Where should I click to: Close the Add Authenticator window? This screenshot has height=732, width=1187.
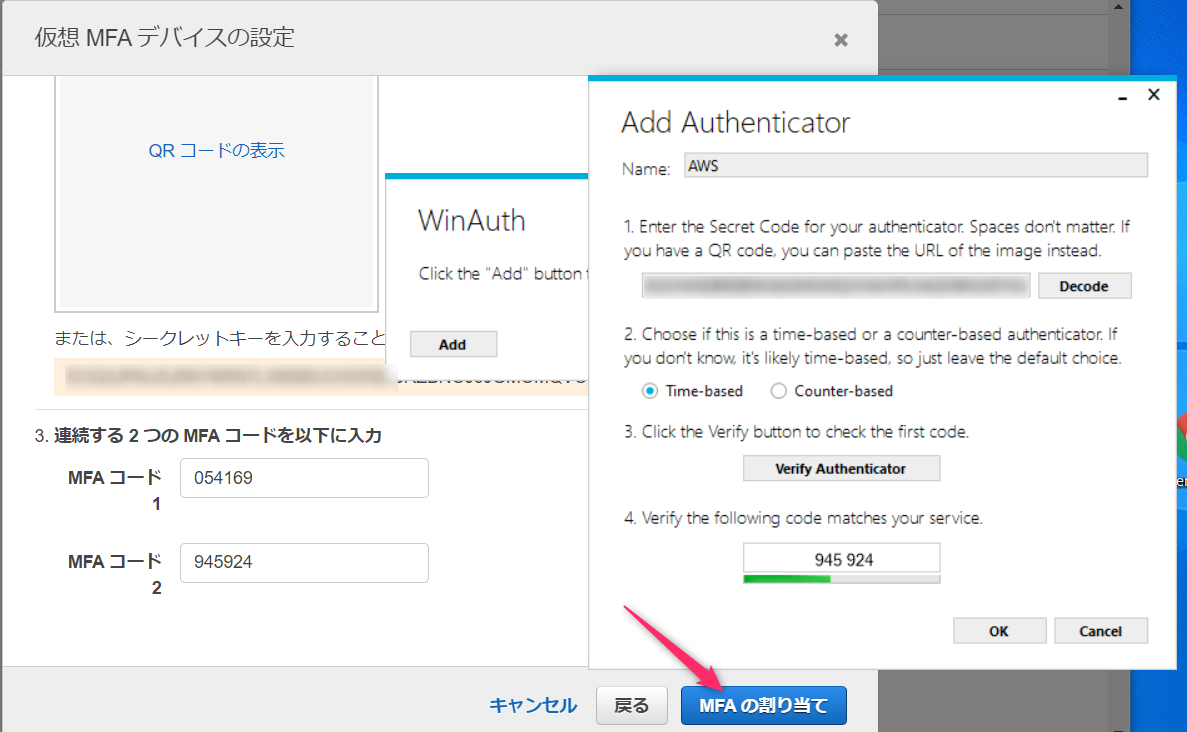coord(1154,95)
